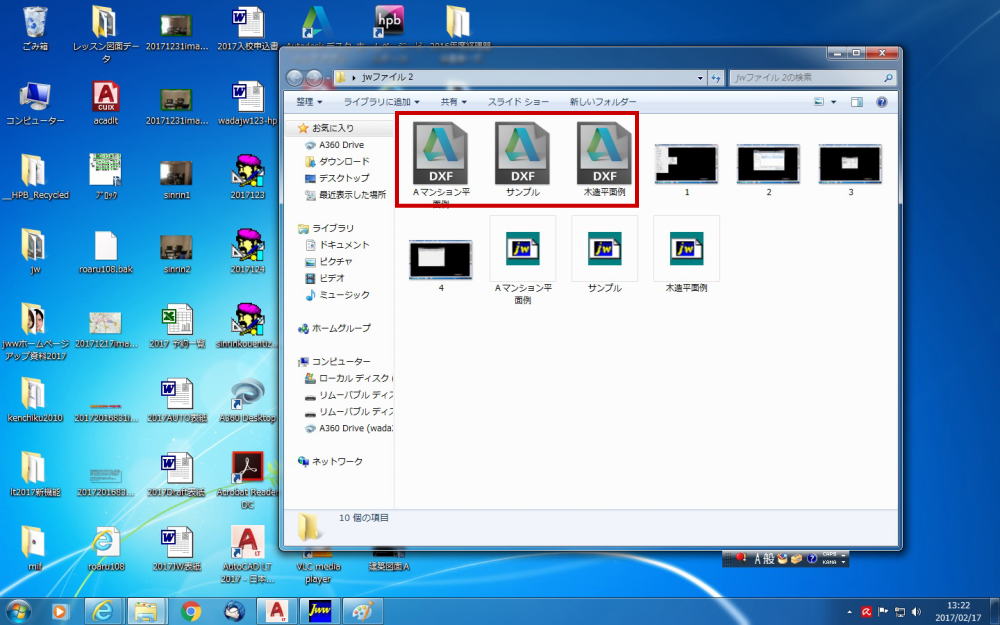This screenshot has width=1000, height=625.
Task: Select the 2017 予約一覧 Excel file
Action: pos(177,327)
